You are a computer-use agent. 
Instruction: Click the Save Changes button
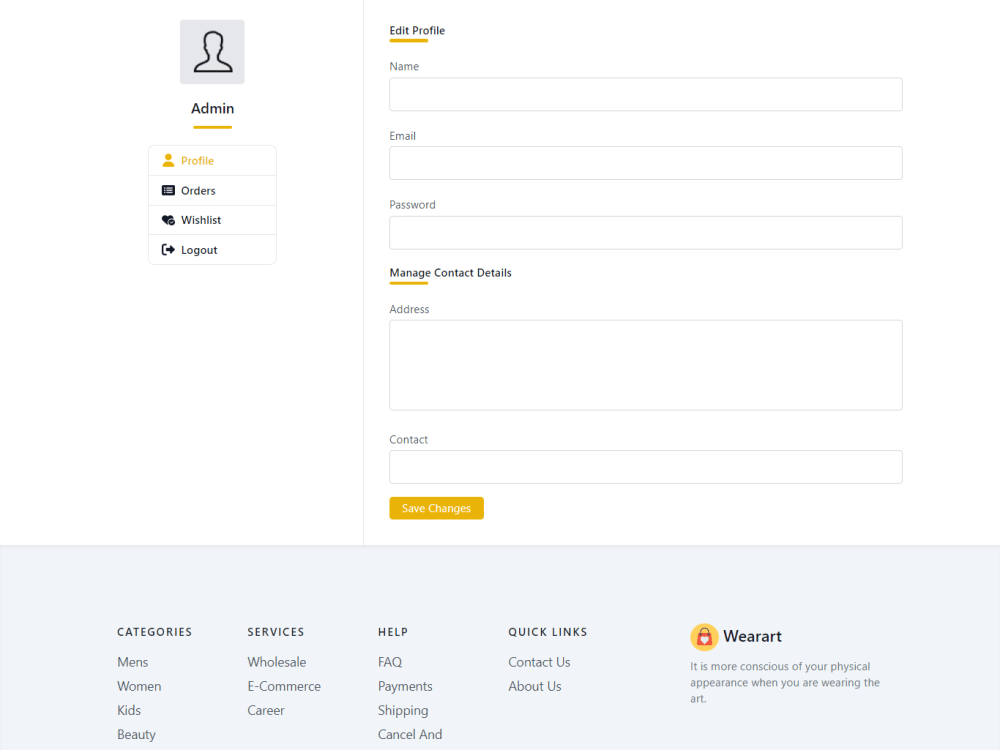436,508
